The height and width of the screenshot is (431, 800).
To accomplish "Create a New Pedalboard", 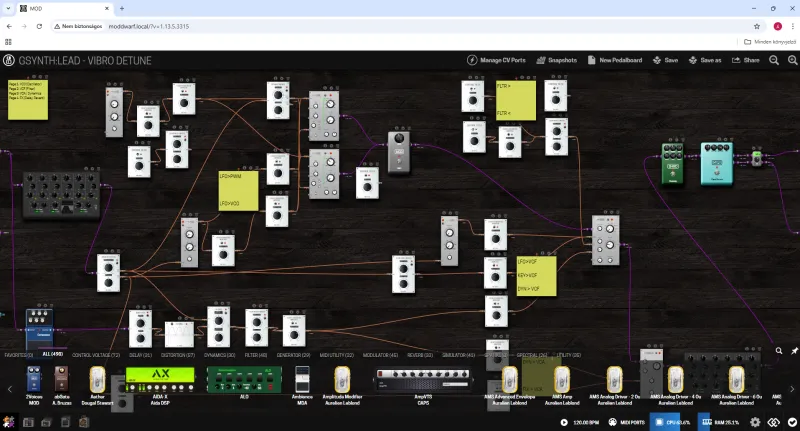I will pos(614,60).
